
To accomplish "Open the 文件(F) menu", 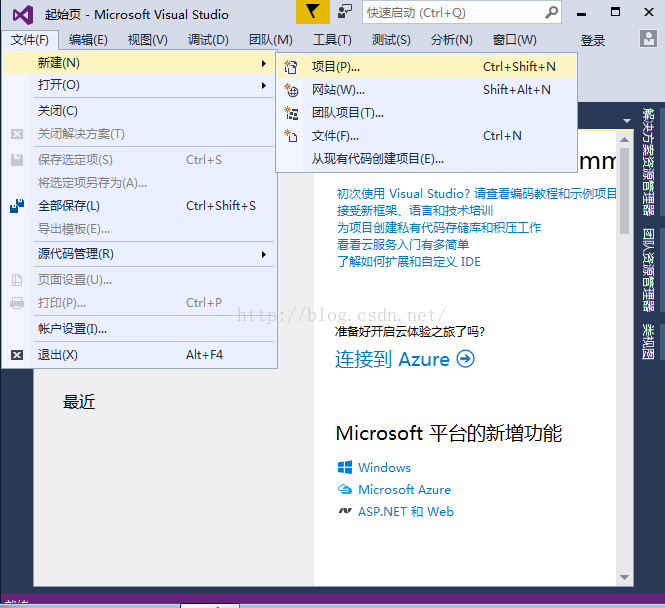I will pyautogui.click(x=30, y=40).
